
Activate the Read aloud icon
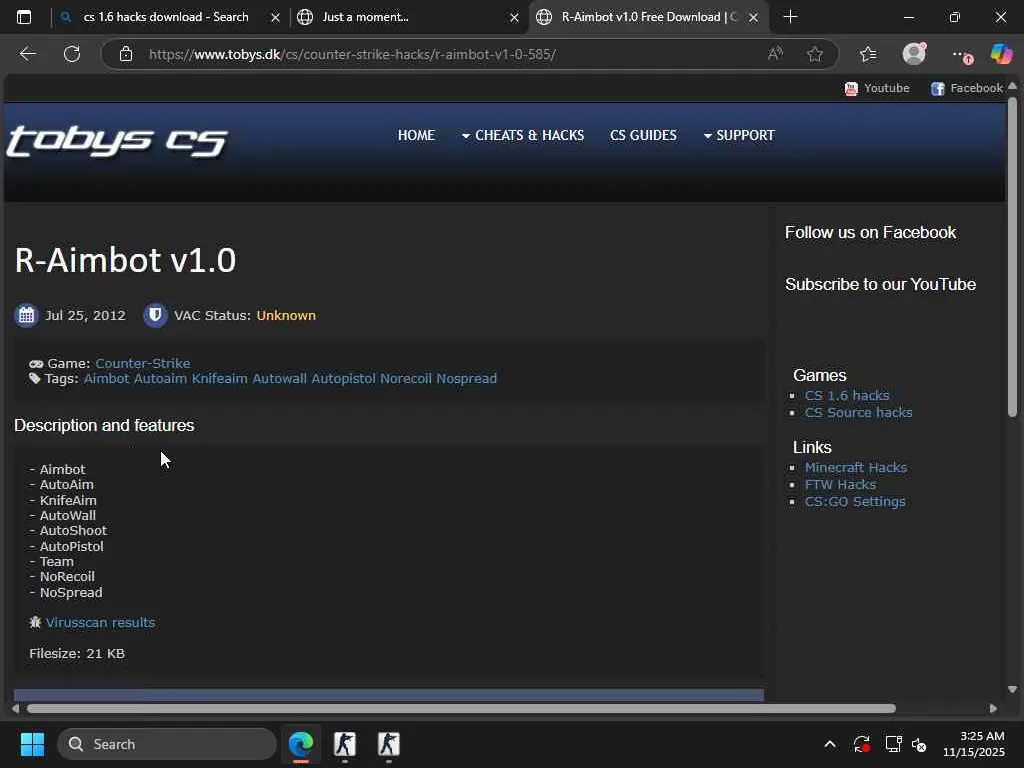click(x=775, y=54)
